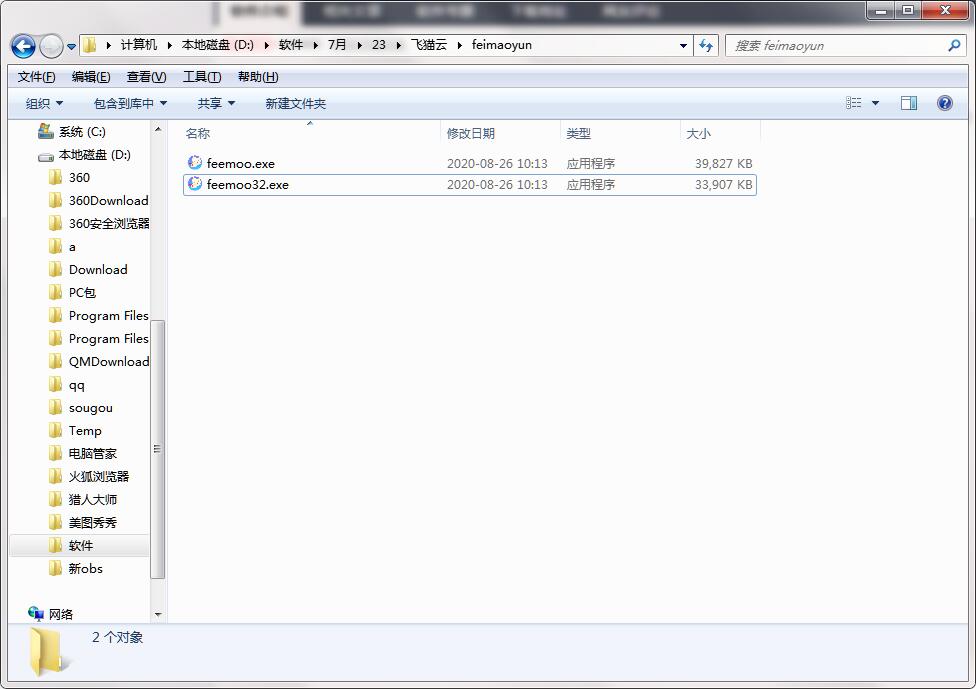The image size is (976, 689).
Task: Click the 39,827 KB size cell
Action: point(723,164)
